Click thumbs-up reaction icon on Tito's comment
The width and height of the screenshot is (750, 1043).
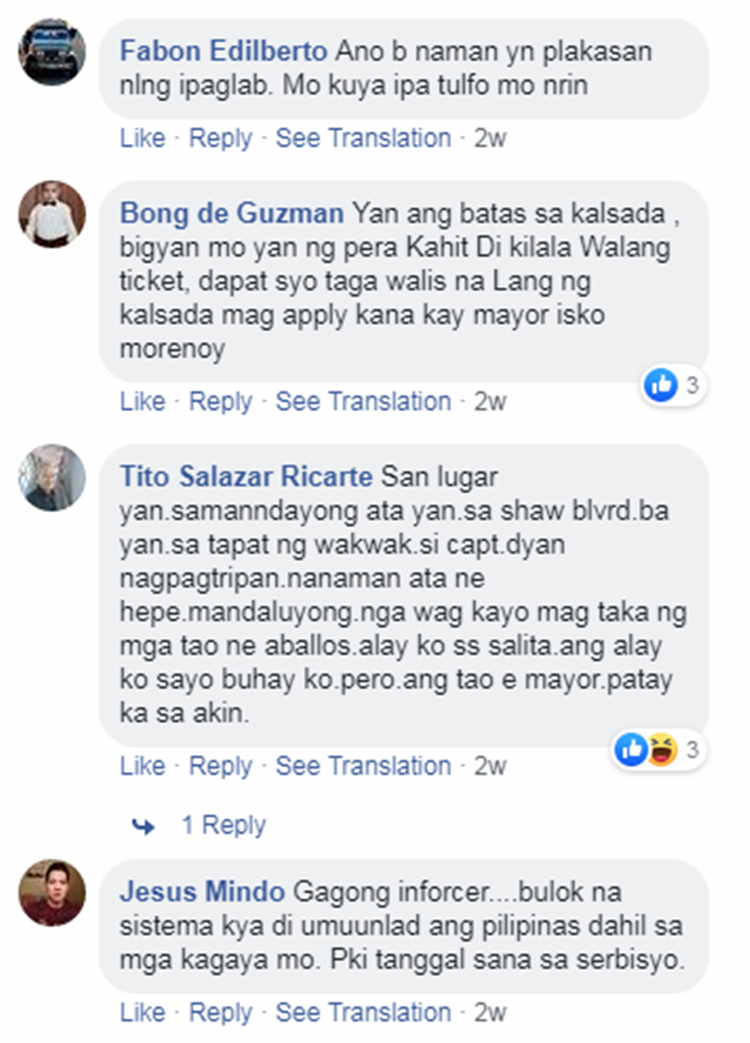coord(632,749)
